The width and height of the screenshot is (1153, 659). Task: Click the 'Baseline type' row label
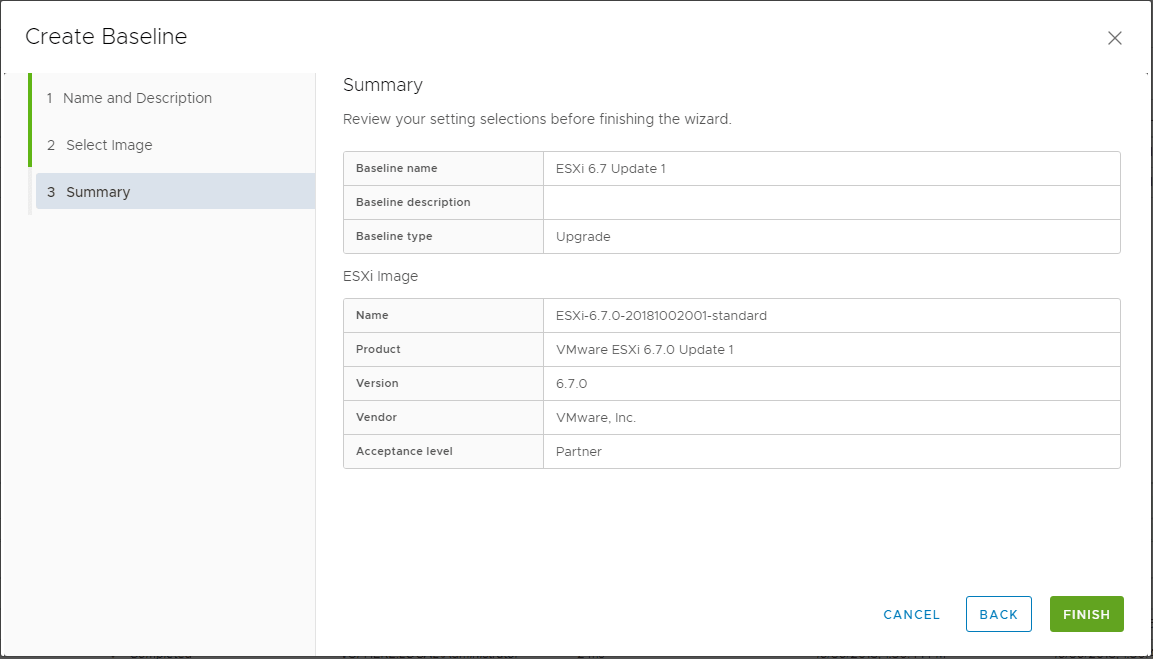[x=394, y=236]
